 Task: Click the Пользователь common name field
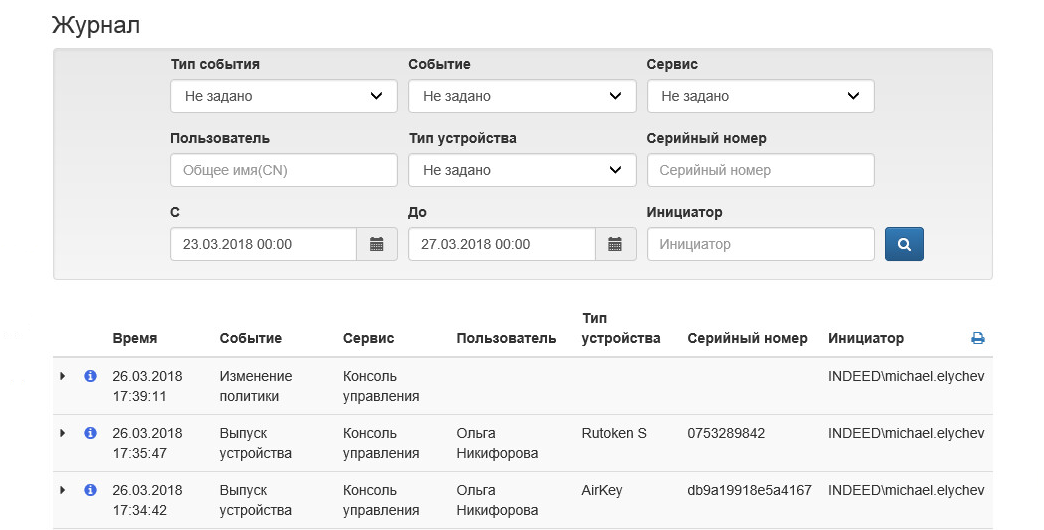[283, 170]
